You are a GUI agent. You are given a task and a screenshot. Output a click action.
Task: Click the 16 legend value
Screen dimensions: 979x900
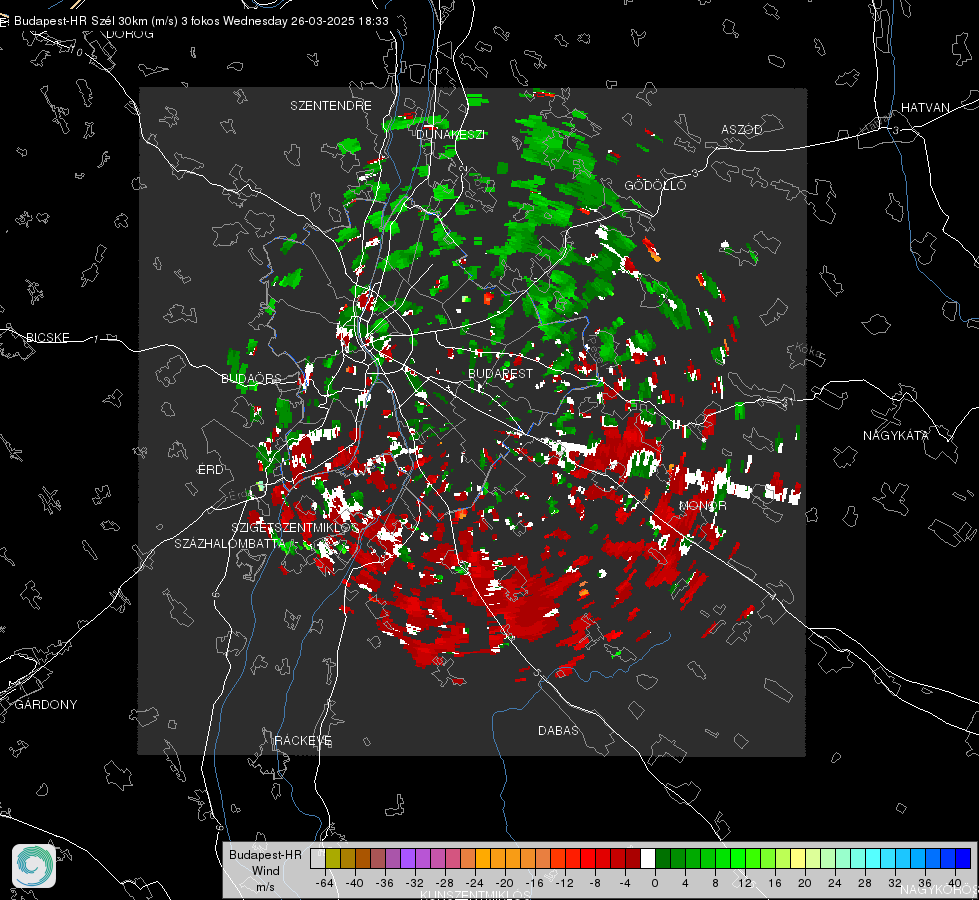(775, 883)
